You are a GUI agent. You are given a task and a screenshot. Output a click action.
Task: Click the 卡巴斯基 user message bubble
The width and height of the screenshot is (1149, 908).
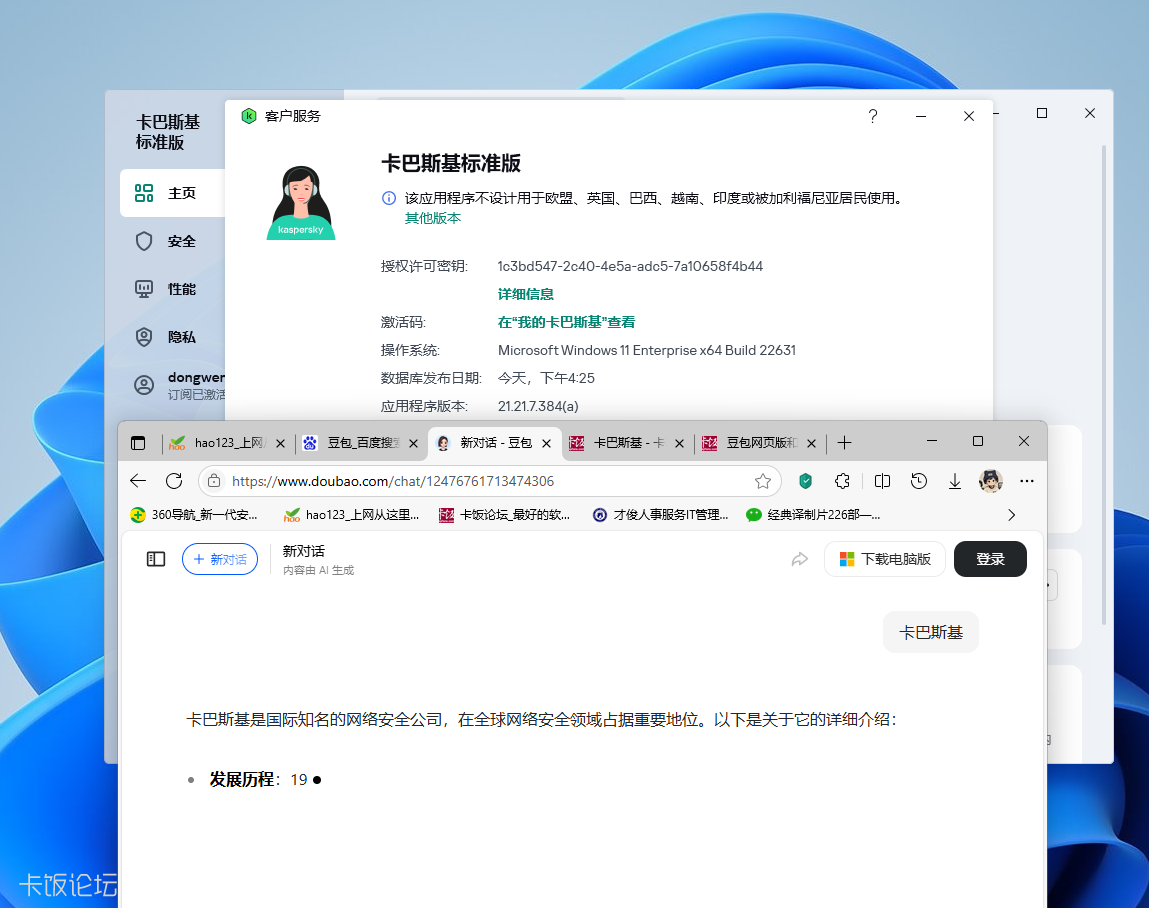click(x=931, y=632)
